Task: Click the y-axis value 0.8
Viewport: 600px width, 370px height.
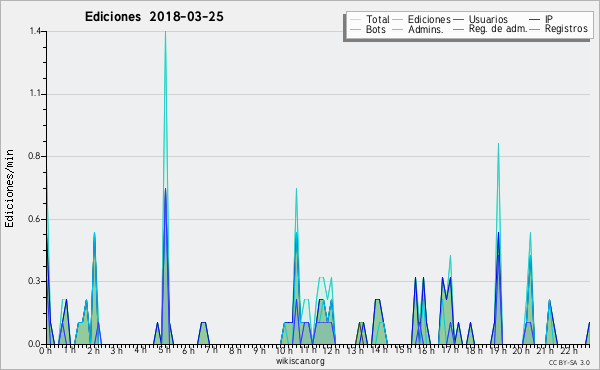Action: 35,156
